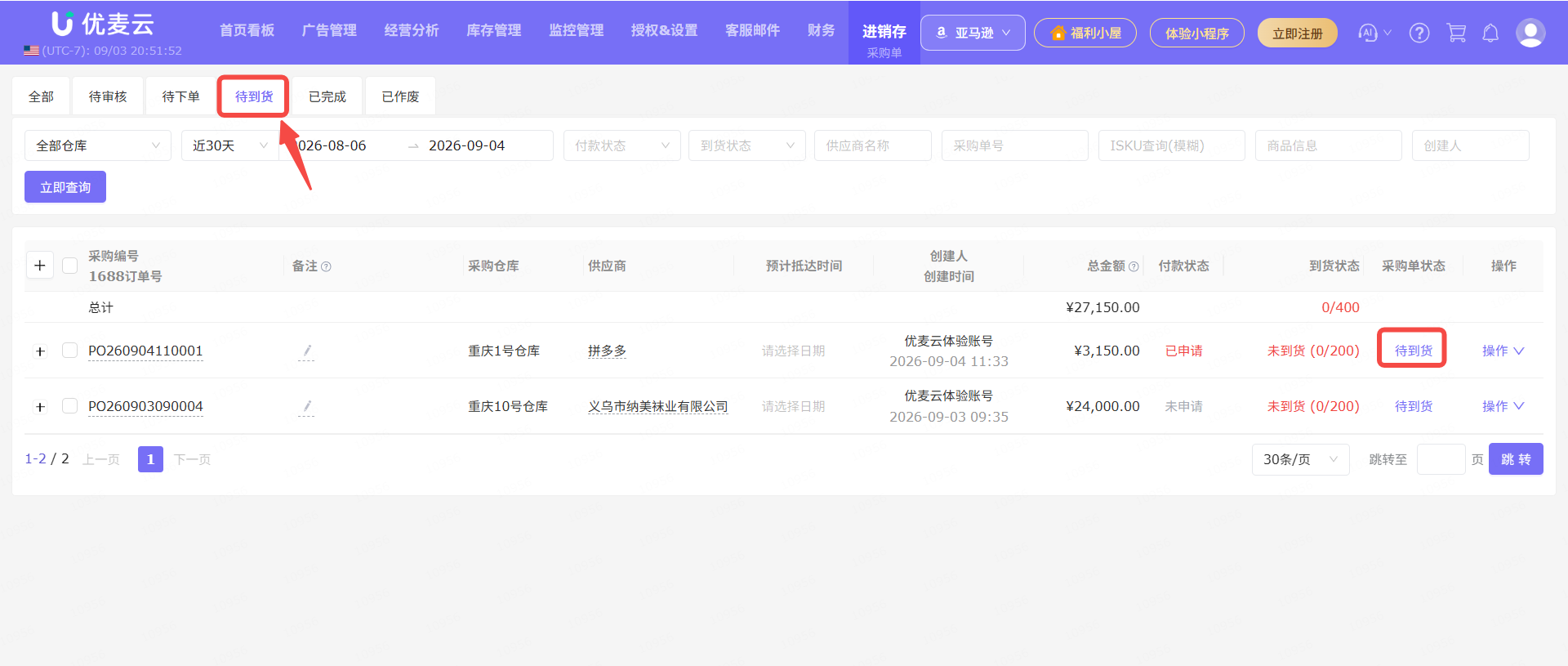Click the 福利小屋 button
The height and width of the screenshot is (666, 1568).
point(1085,33)
